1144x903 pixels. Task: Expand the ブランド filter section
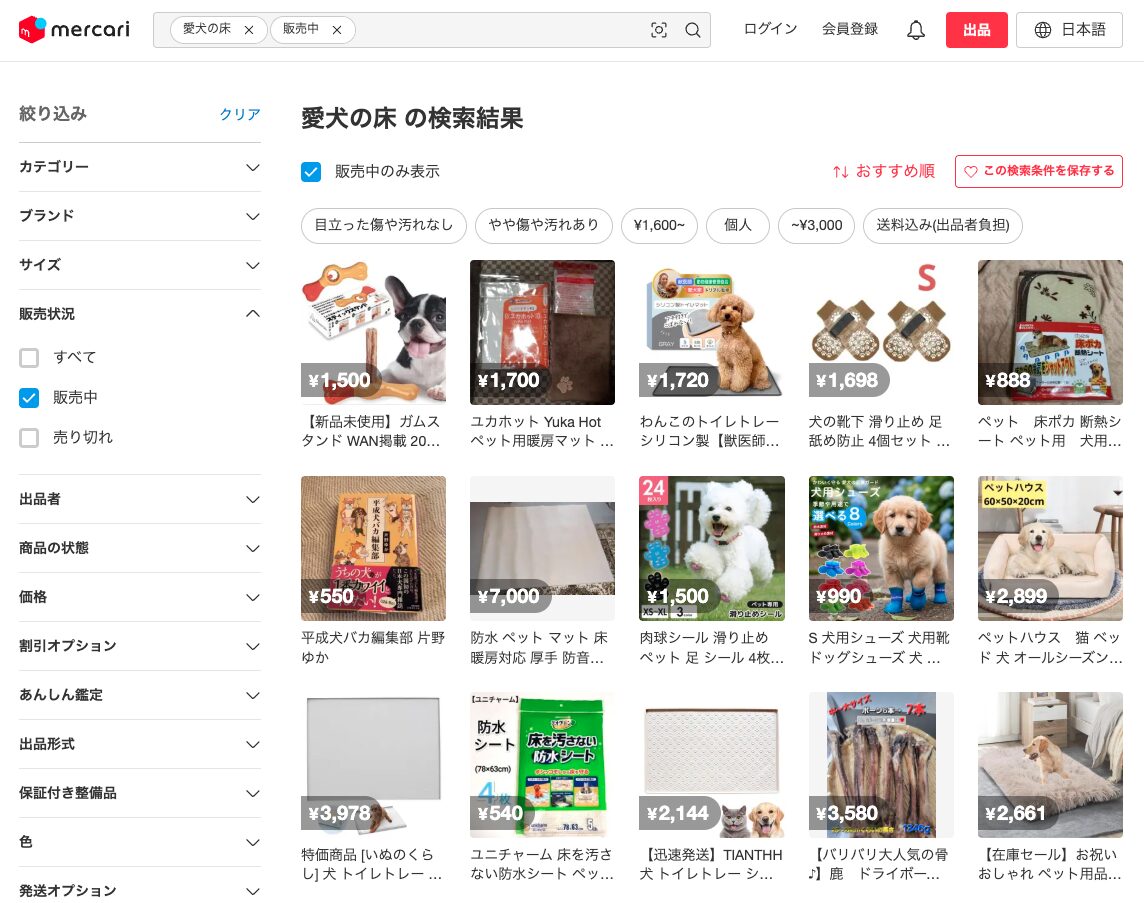click(253, 216)
